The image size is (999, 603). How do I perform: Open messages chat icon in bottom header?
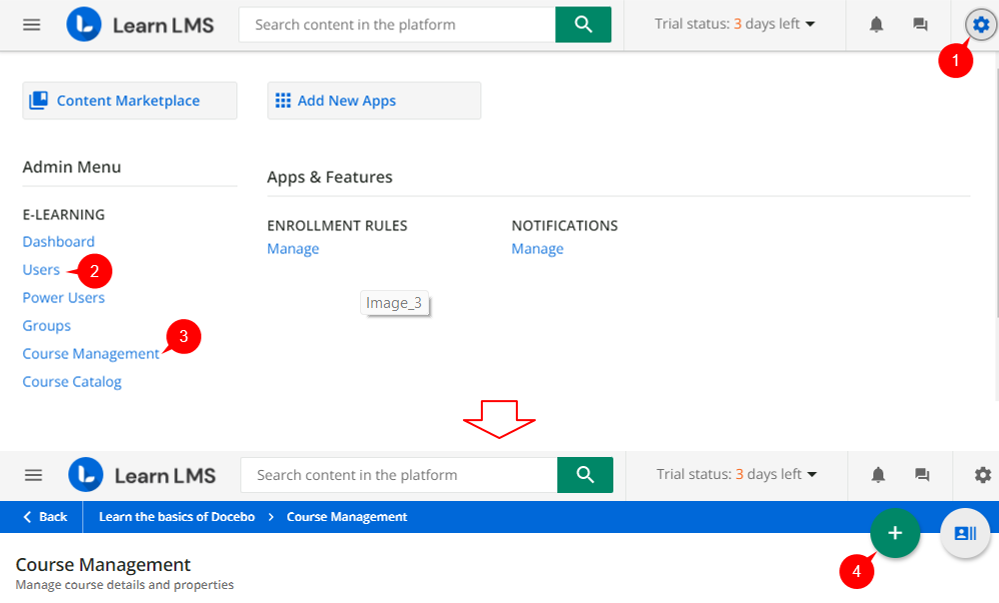click(922, 475)
